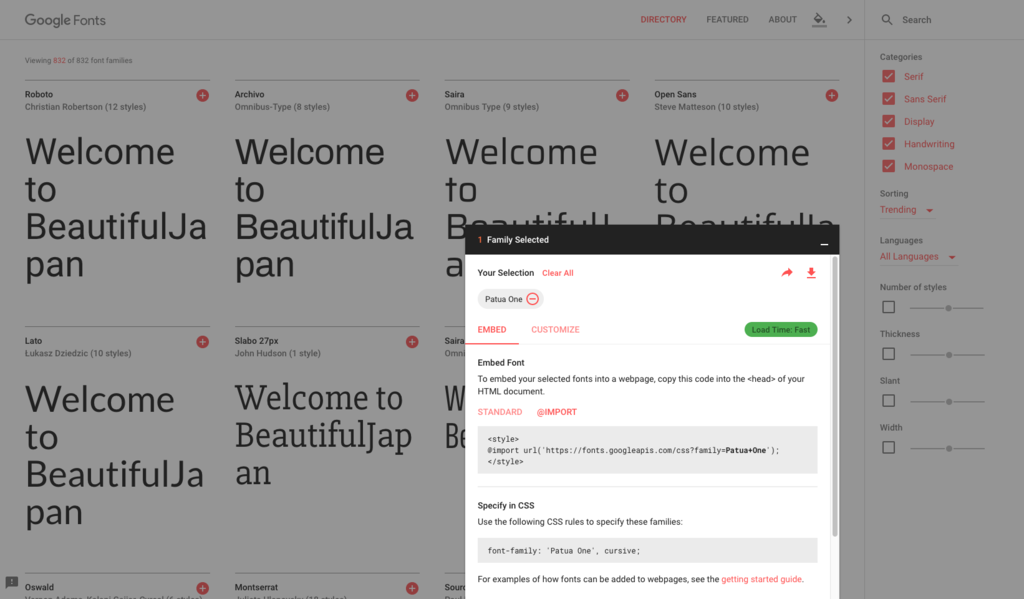Click the Number of styles slider
Image resolution: width=1024 pixels, height=599 pixels.
click(946, 308)
